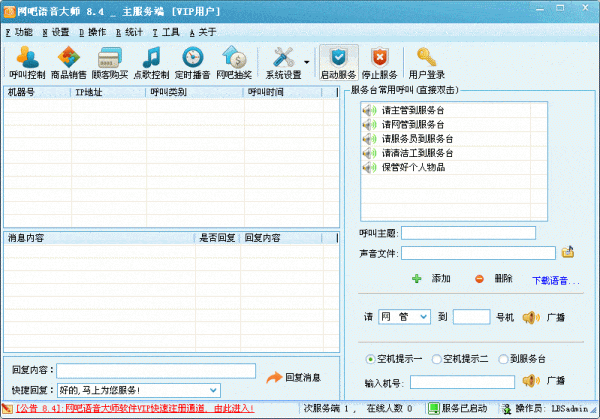The width and height of the screenshot is (600, 419).
Task: Click the 商品销售 toolbar icon
Action: [68, 61]
